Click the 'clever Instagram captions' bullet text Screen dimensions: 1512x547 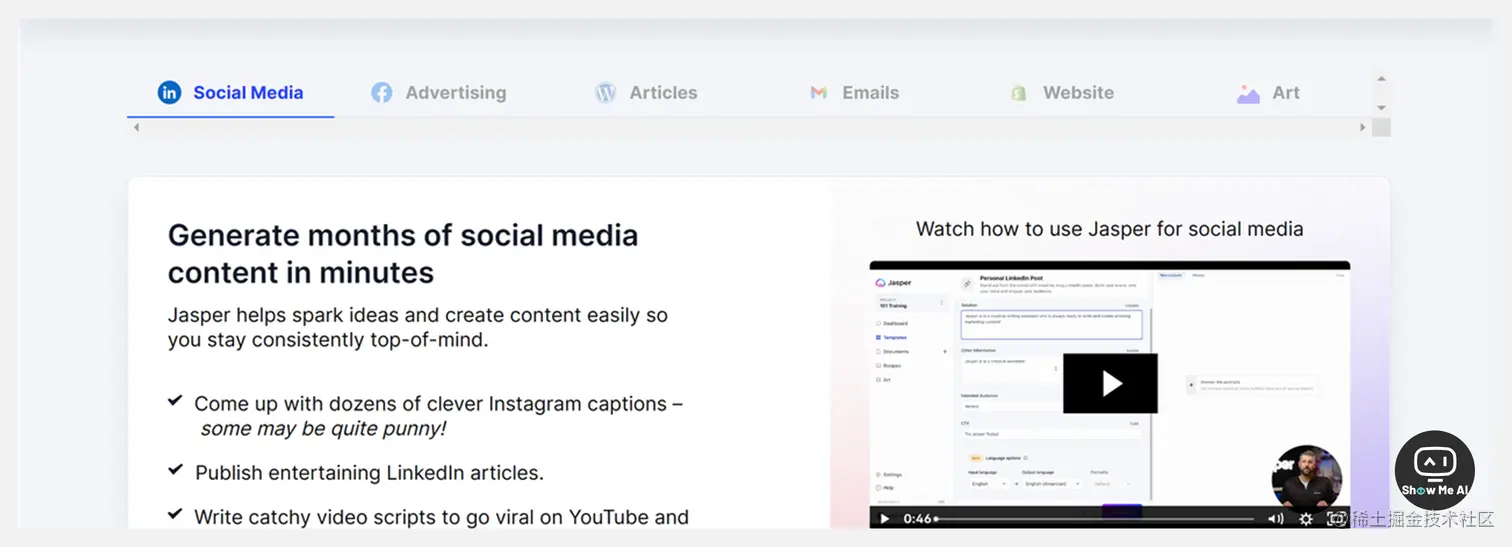pyautogui.click(x=438, y=416)
